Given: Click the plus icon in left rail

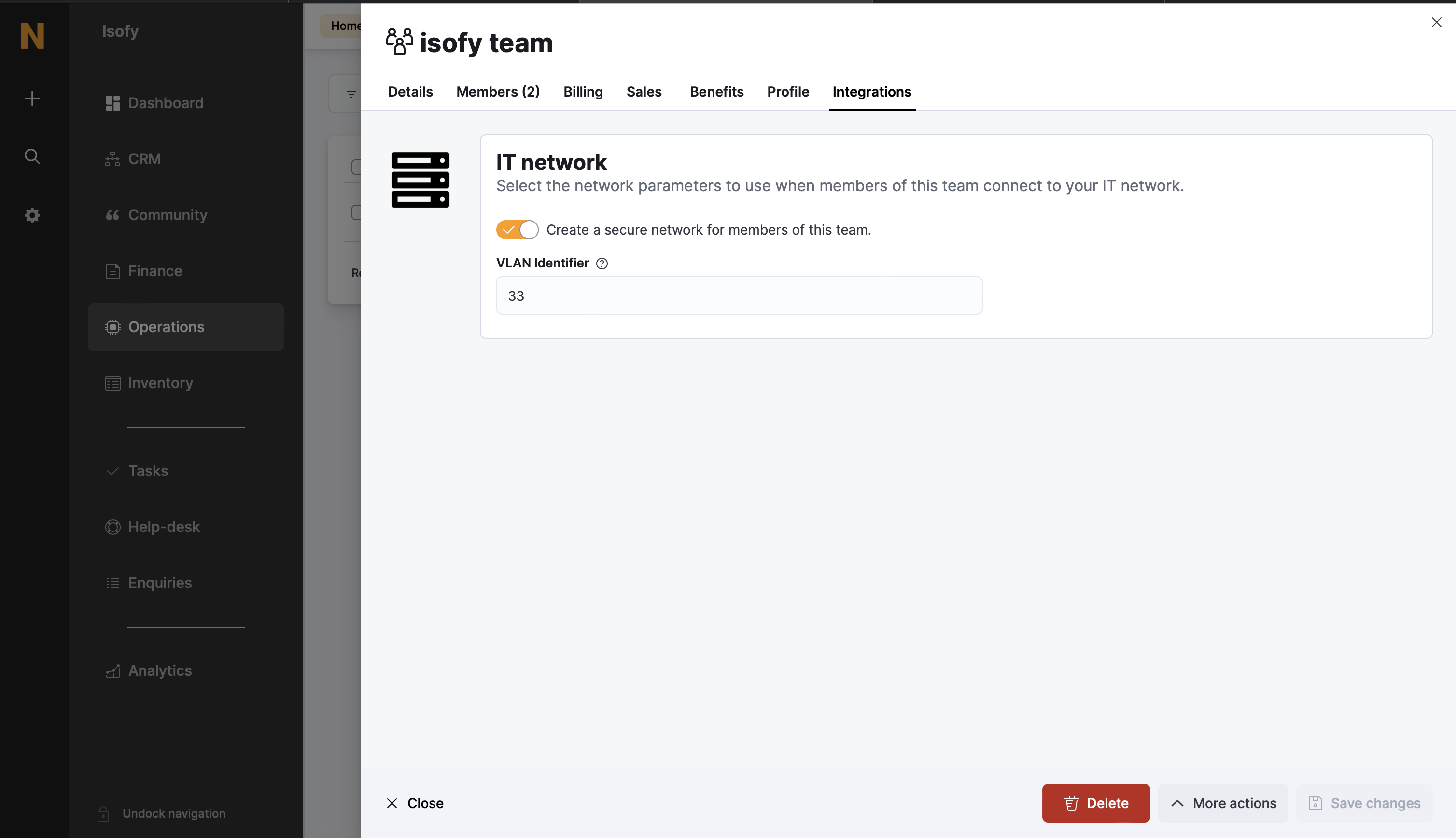Looking at the screenshot, I should [32, 98].
